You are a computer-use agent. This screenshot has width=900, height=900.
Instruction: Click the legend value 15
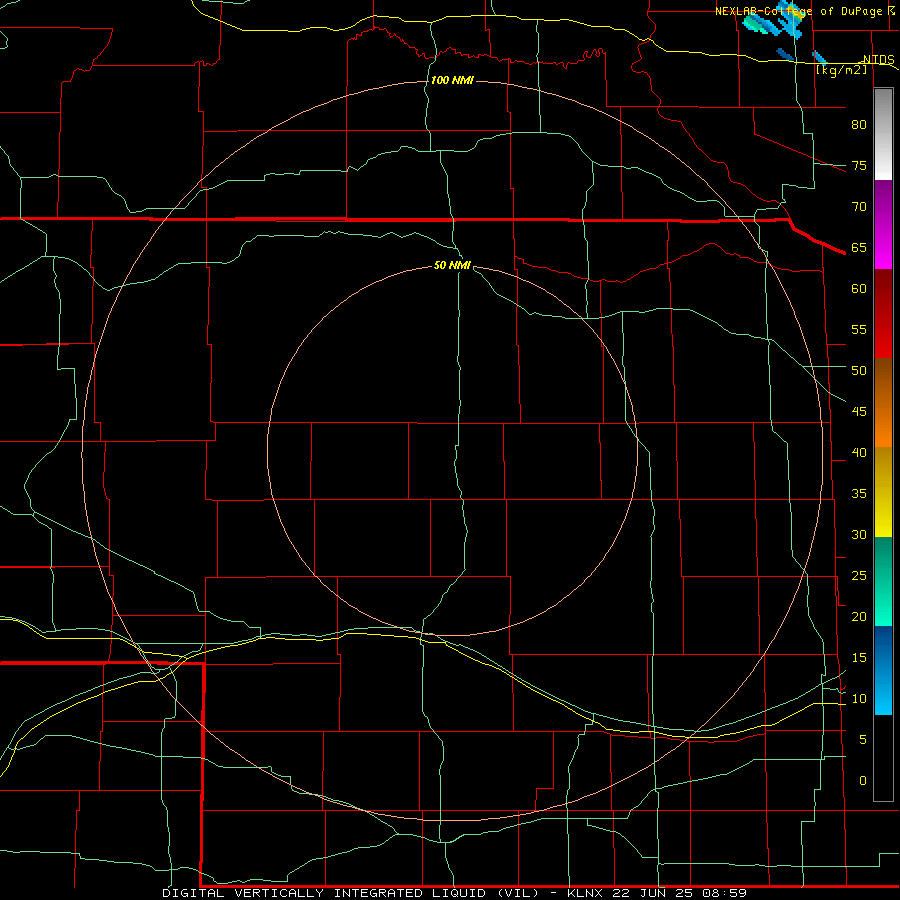pos(859,657)
